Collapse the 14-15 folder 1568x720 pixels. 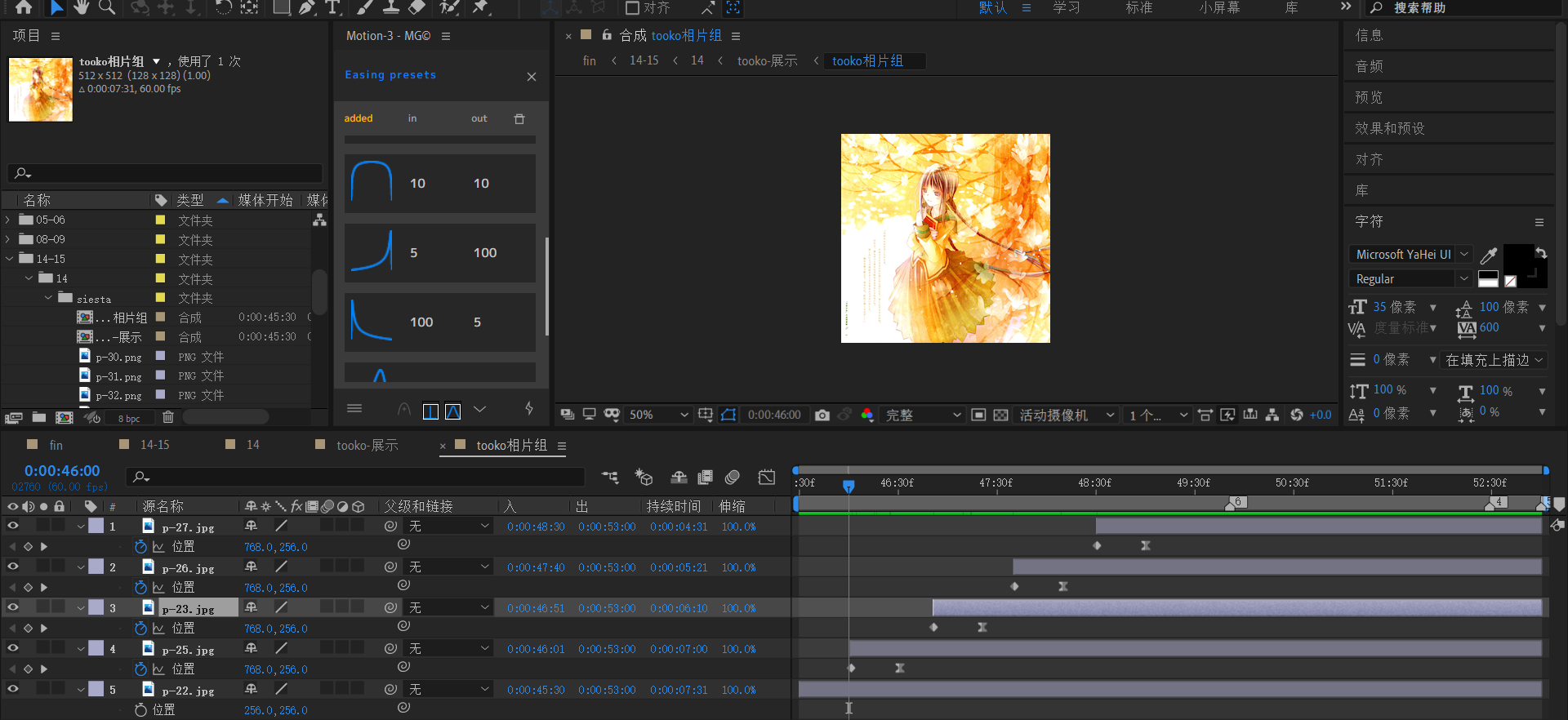[9, 259]
